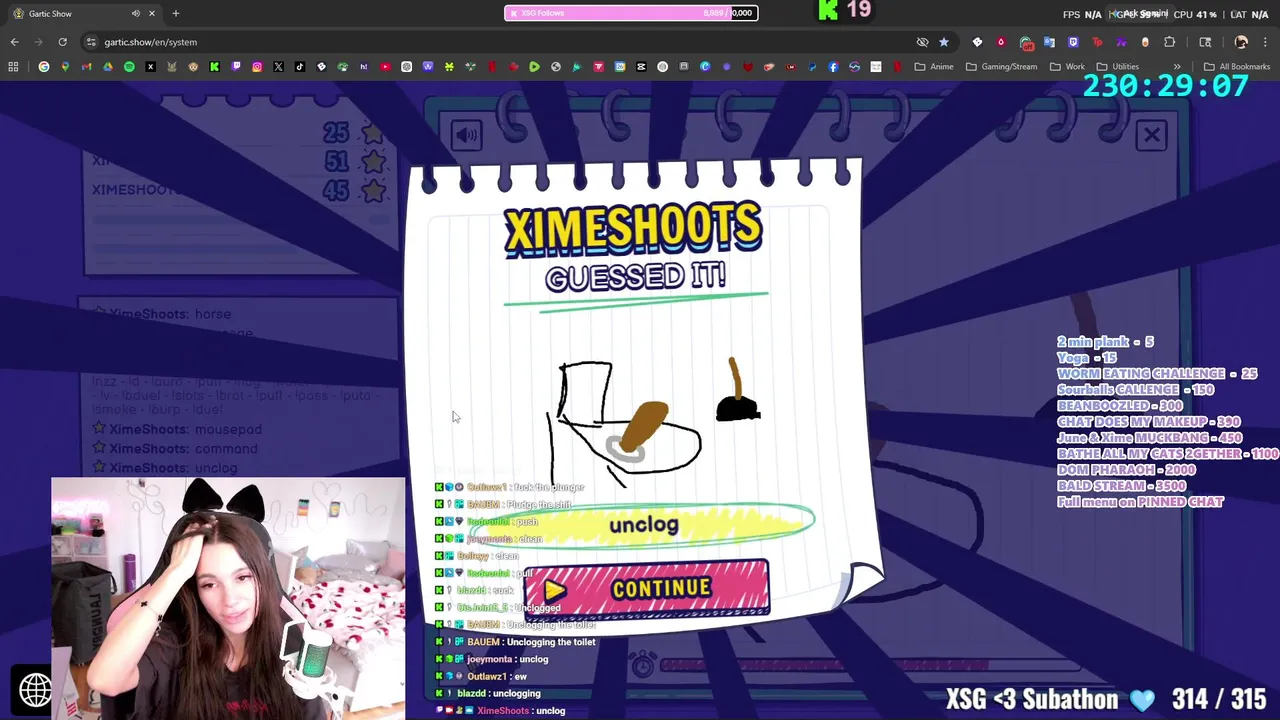Image resolution: width=1280 pixels, height=720 pixels.
Task: Go back to the previous page
Action: tap(15, 42)
